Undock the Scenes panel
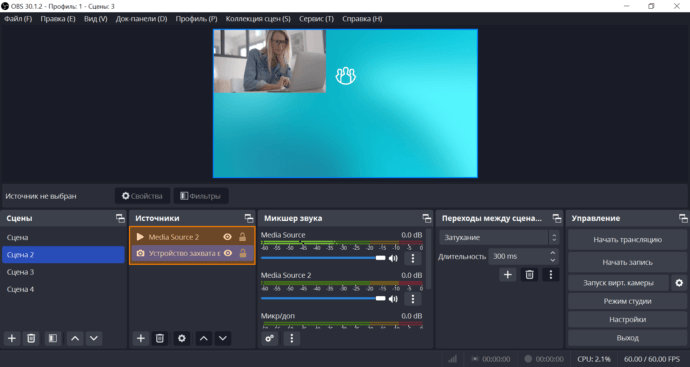Screen dimensions: 690x367 (120, 218)
